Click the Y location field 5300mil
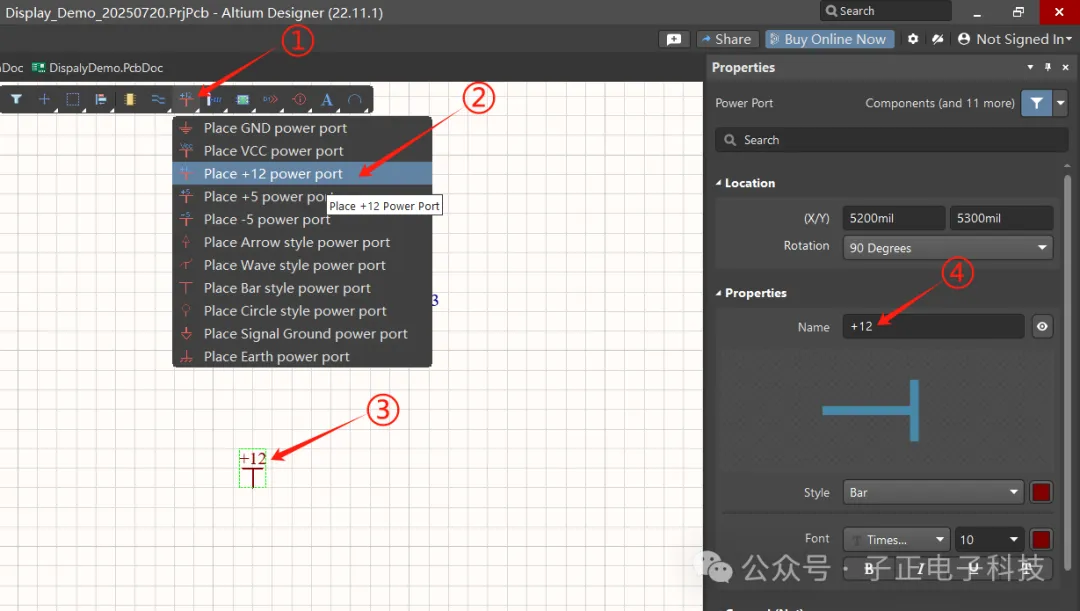Screen dimensions: 1080x611 tap(1001, 218)
